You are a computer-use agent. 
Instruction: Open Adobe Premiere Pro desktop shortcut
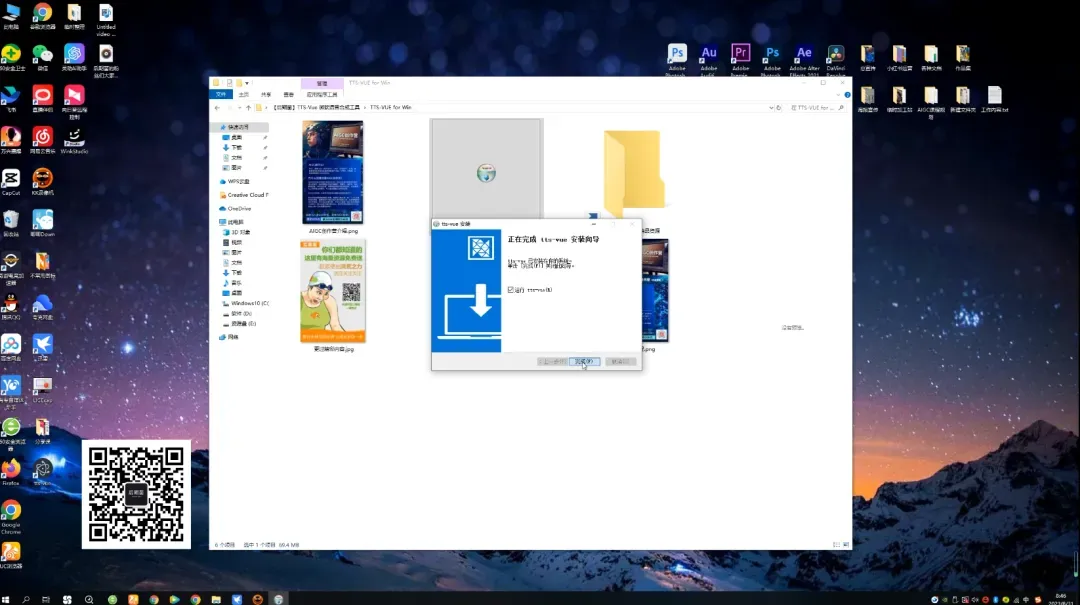pos(740,54)
